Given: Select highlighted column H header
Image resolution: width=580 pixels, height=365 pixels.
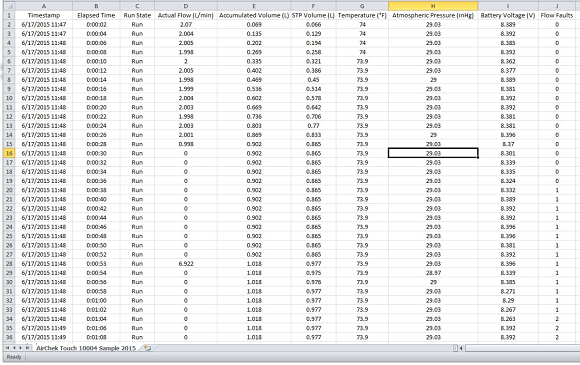Looking at the screenshot, I should point(433,6).
